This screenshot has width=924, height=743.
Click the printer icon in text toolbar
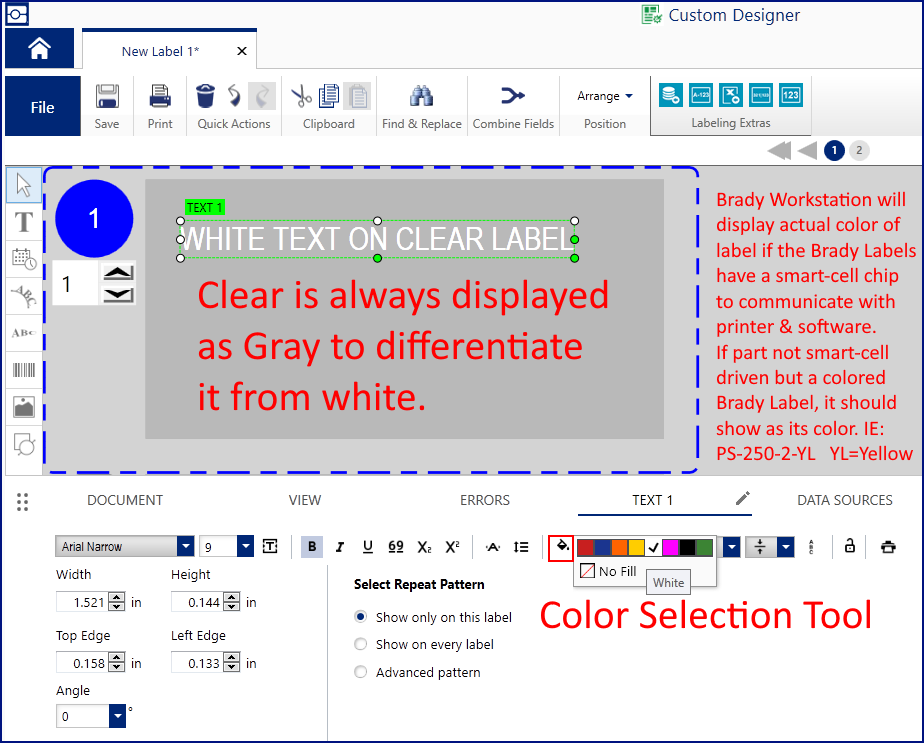click(x=888, y=547)
